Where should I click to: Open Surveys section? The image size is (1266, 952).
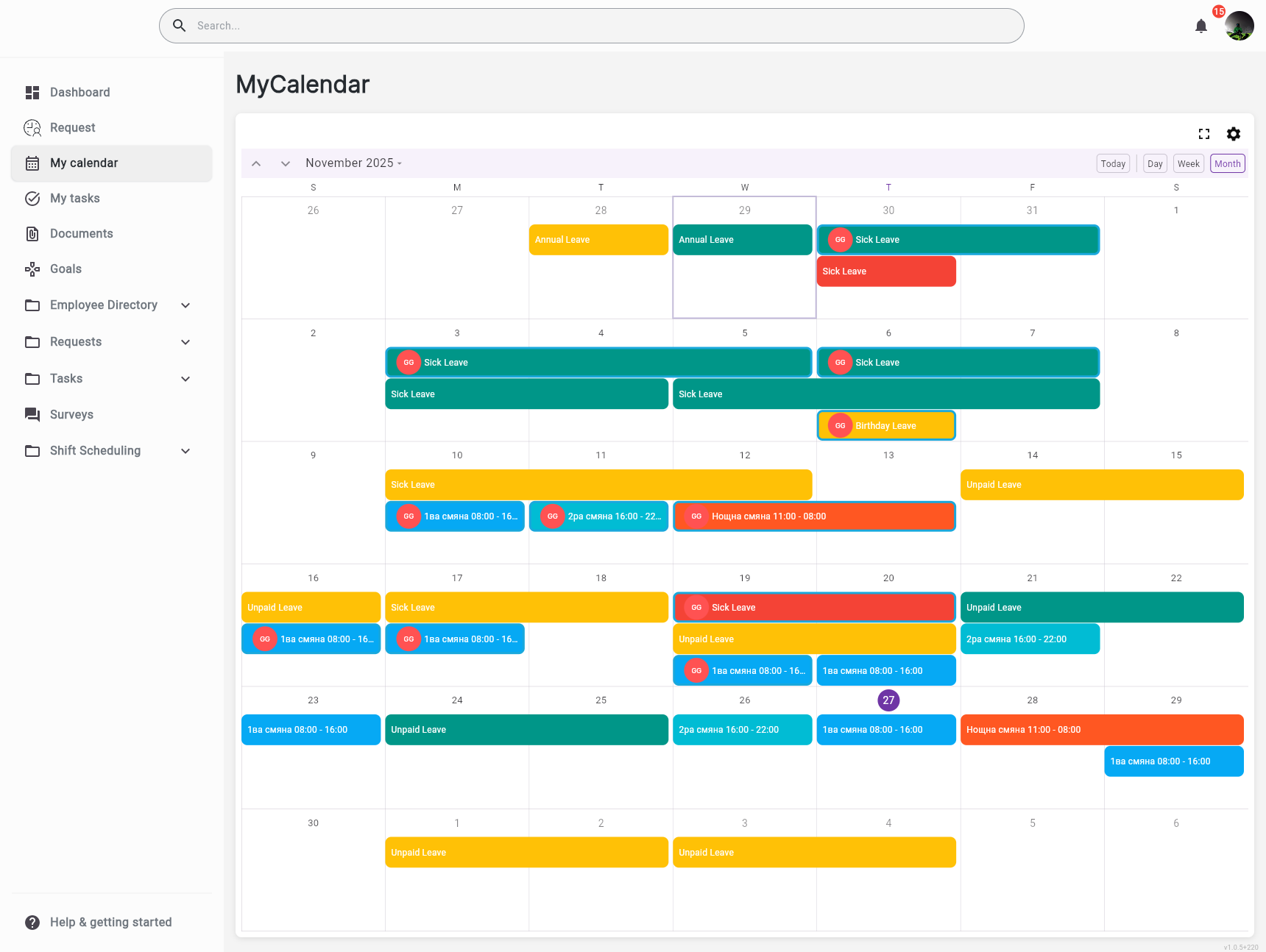coord(71,415)
